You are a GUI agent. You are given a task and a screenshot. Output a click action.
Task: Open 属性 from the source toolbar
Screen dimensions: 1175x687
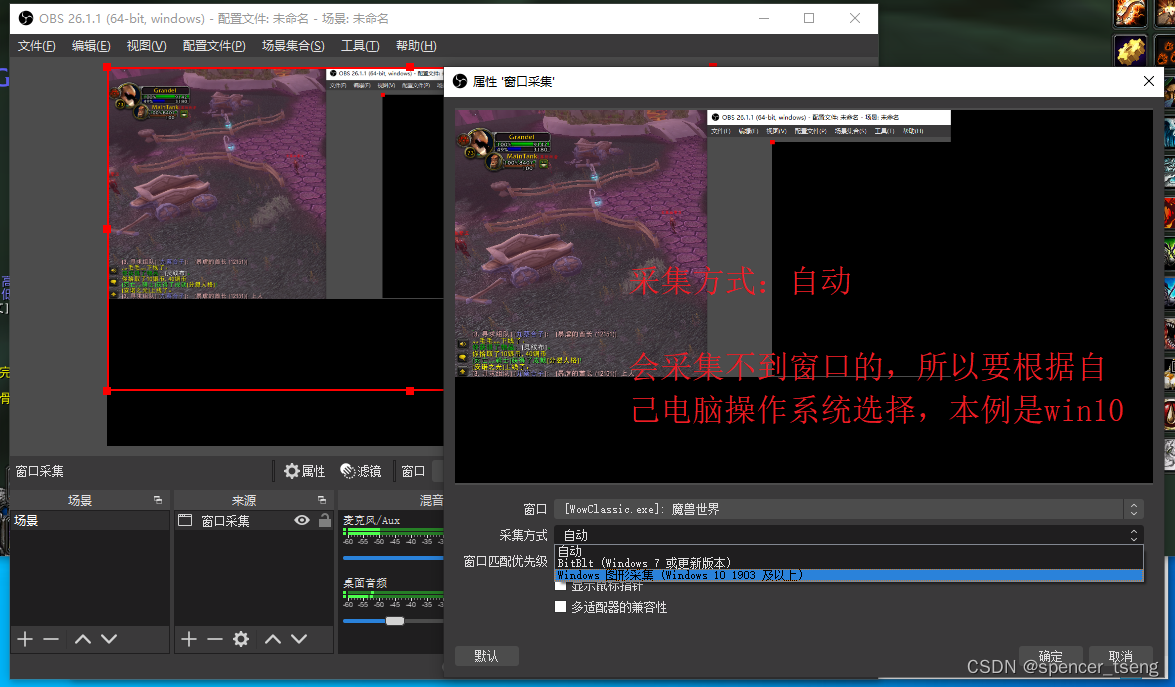coord(304,470)
